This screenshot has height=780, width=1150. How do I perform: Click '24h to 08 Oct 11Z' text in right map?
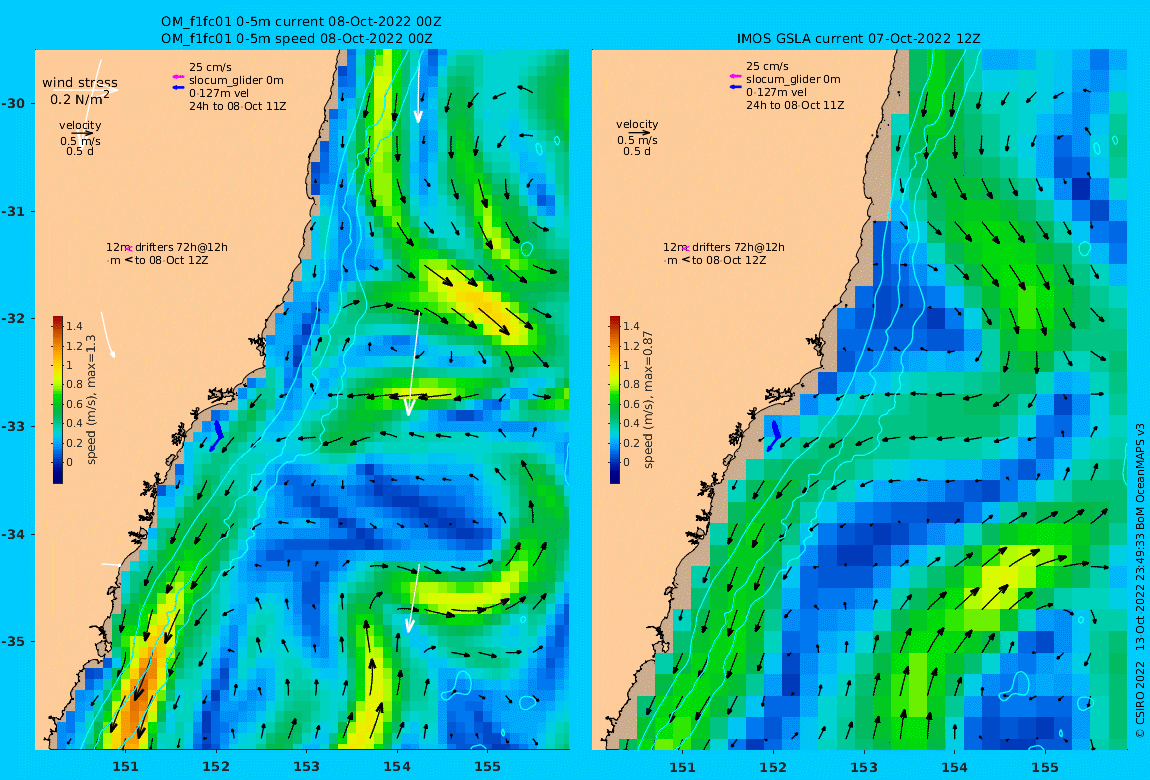coord(795,105)
